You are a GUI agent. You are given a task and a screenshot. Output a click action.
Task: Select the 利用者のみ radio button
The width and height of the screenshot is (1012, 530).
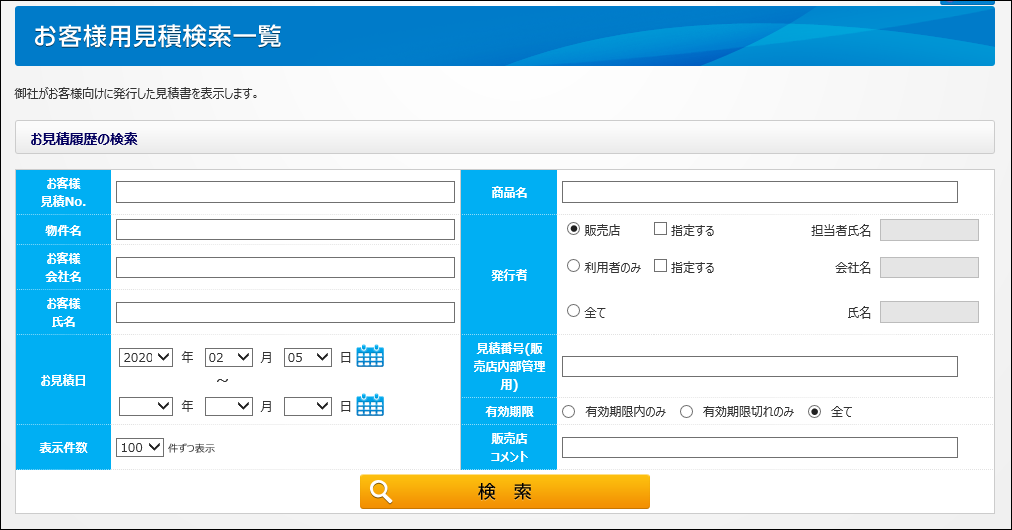click(x=574, y=266)
